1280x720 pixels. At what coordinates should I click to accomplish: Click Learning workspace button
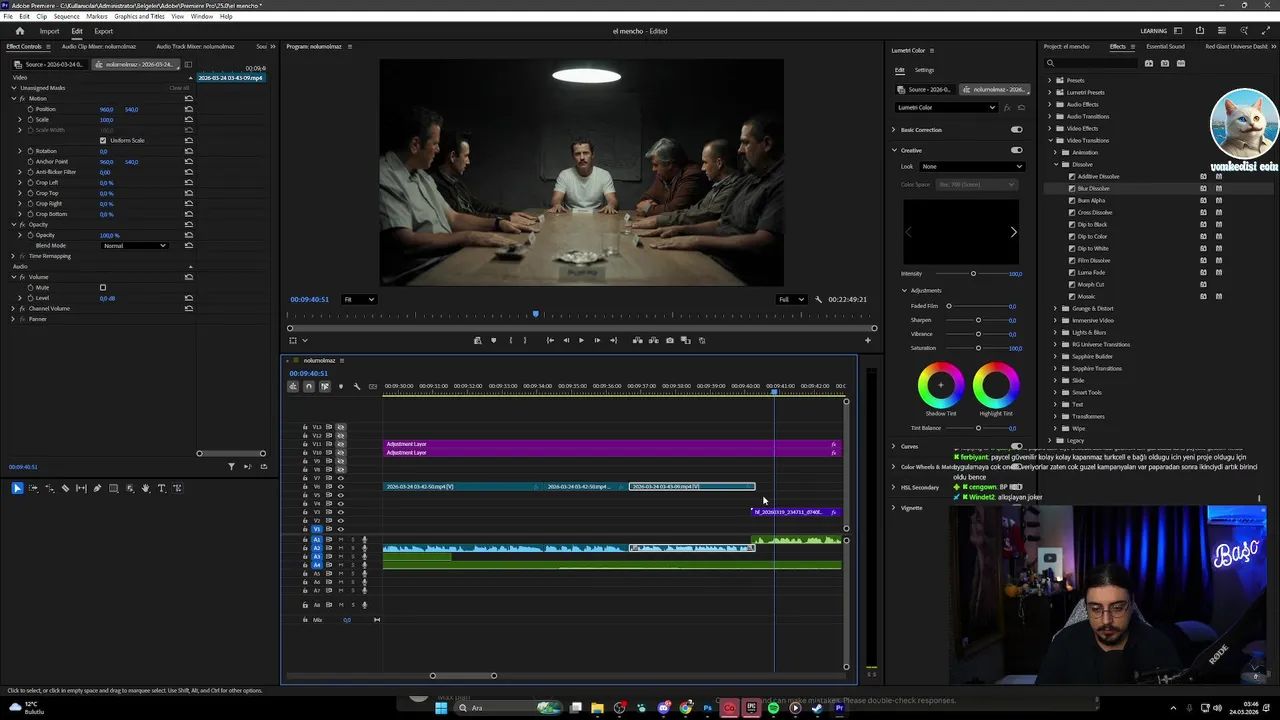coord(1153,31)
